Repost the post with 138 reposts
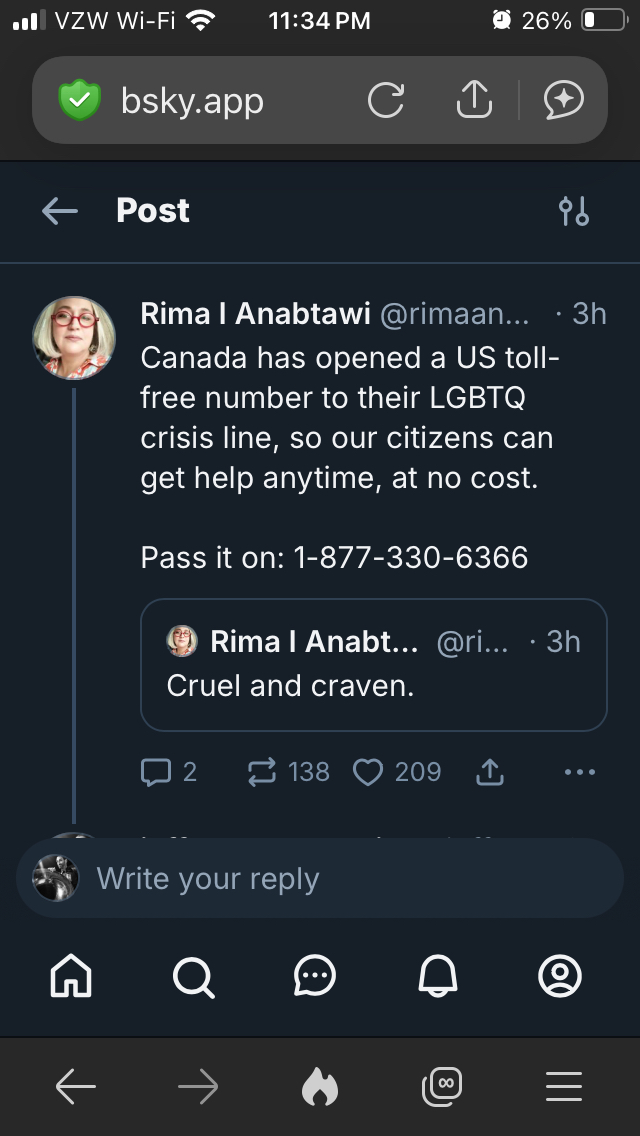The height and width of the screenshot is (1136, 640). (x=262, y=771)
